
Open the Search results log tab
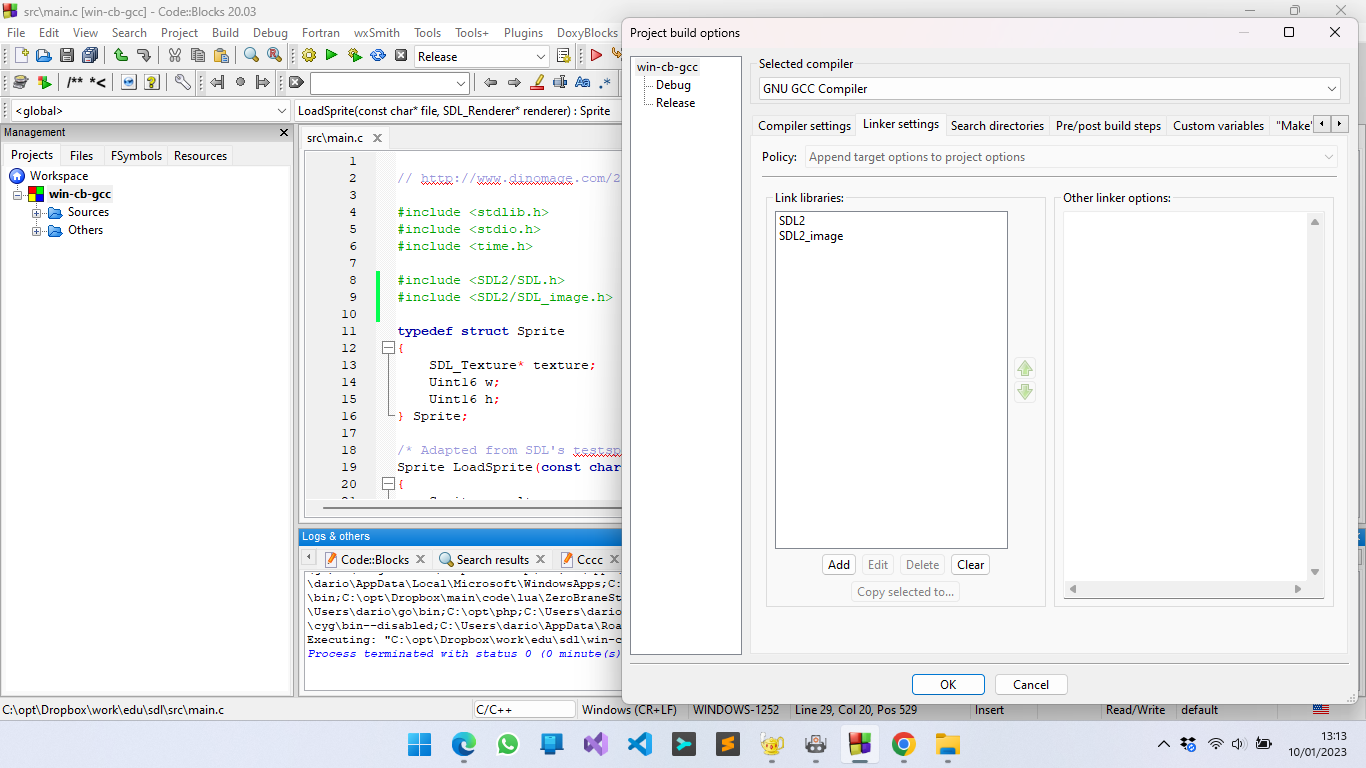[x=492, y=560]
